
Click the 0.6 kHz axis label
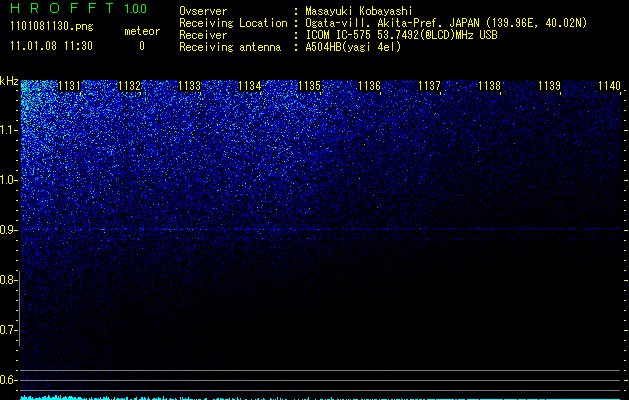pos(8,380)
